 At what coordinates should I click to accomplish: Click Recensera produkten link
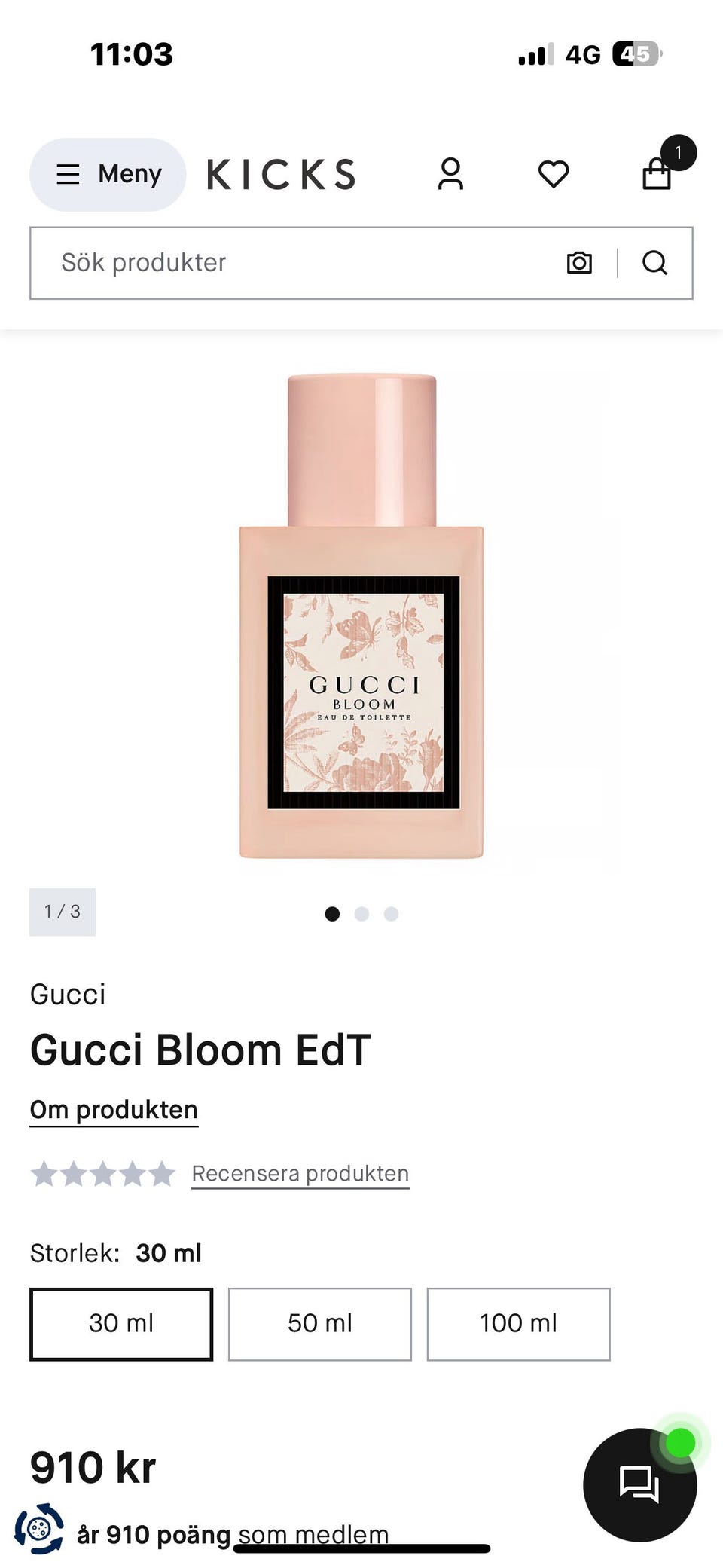[300, 1174]
